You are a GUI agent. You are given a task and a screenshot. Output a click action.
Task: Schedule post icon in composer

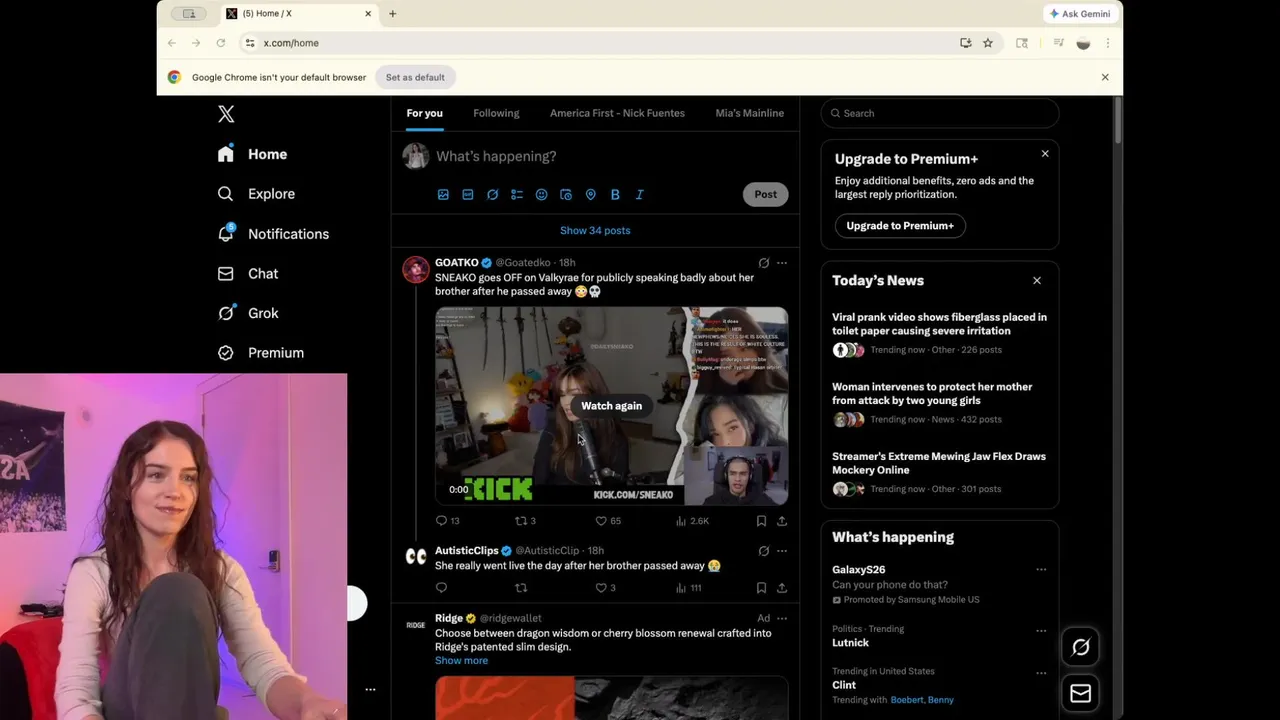coord(566,195)
